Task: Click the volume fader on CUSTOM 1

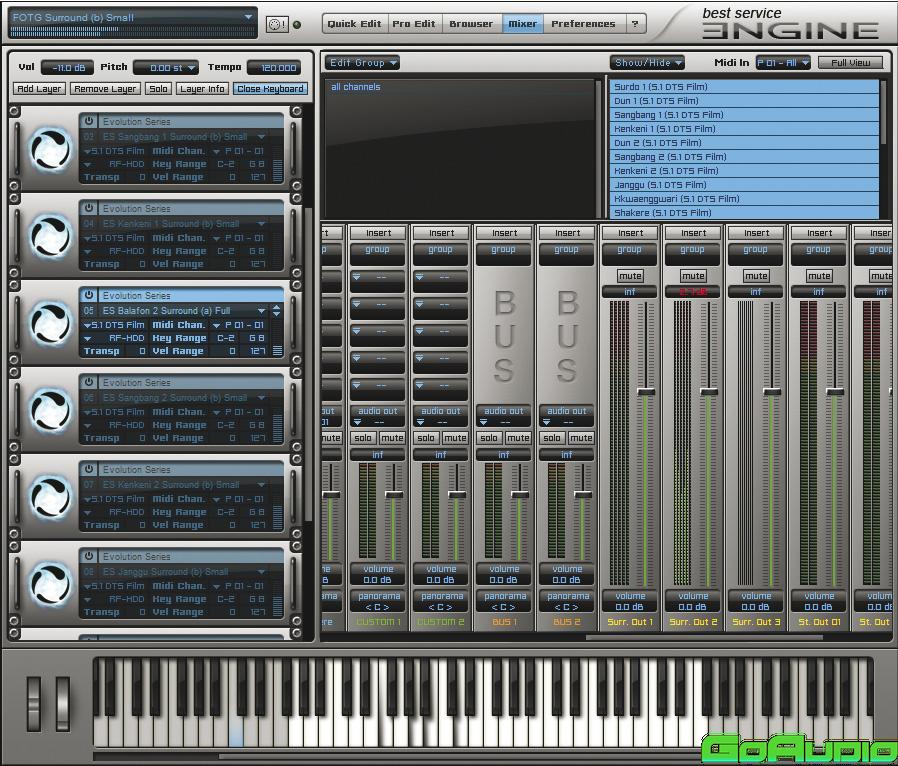Action: point(394,494)
